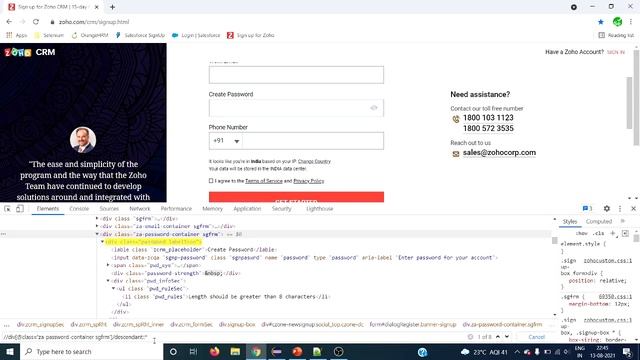Image resolution: width=640 pixels, height=360 pixels.
Task: Collapse the ul pwd_ruleSec node
Action: 113,289
